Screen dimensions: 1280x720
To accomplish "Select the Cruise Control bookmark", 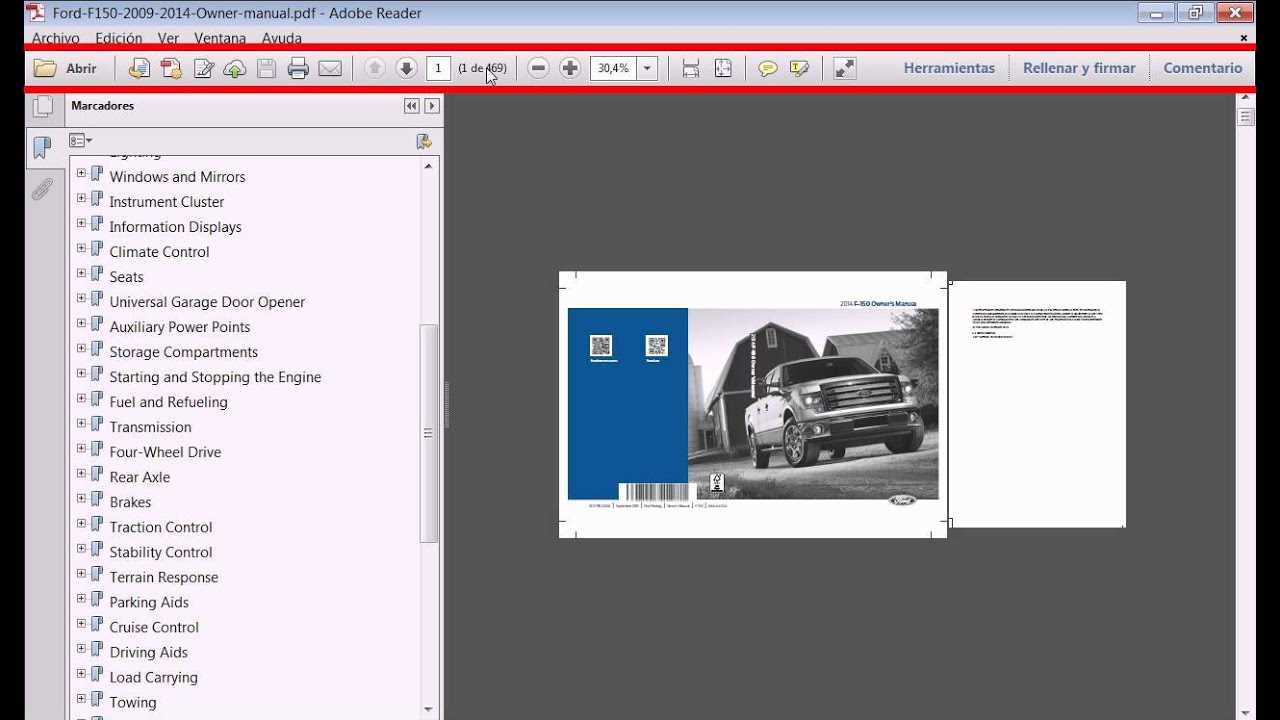I will (154, 627).
